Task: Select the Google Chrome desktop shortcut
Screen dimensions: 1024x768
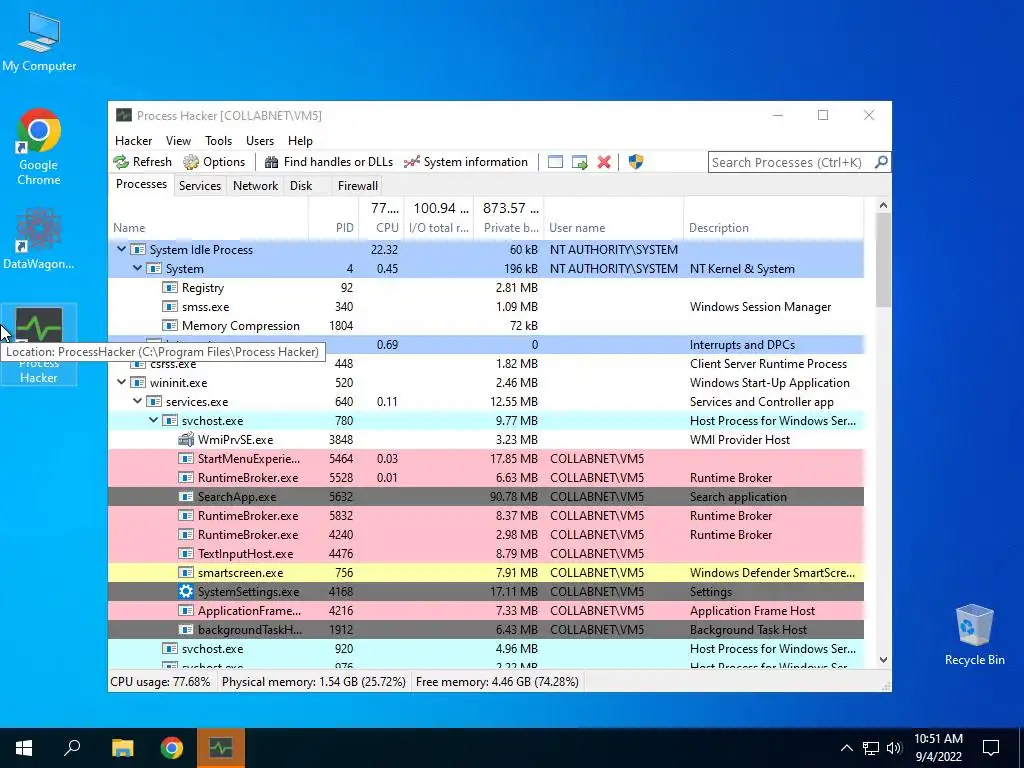Action: coord(39,146)
